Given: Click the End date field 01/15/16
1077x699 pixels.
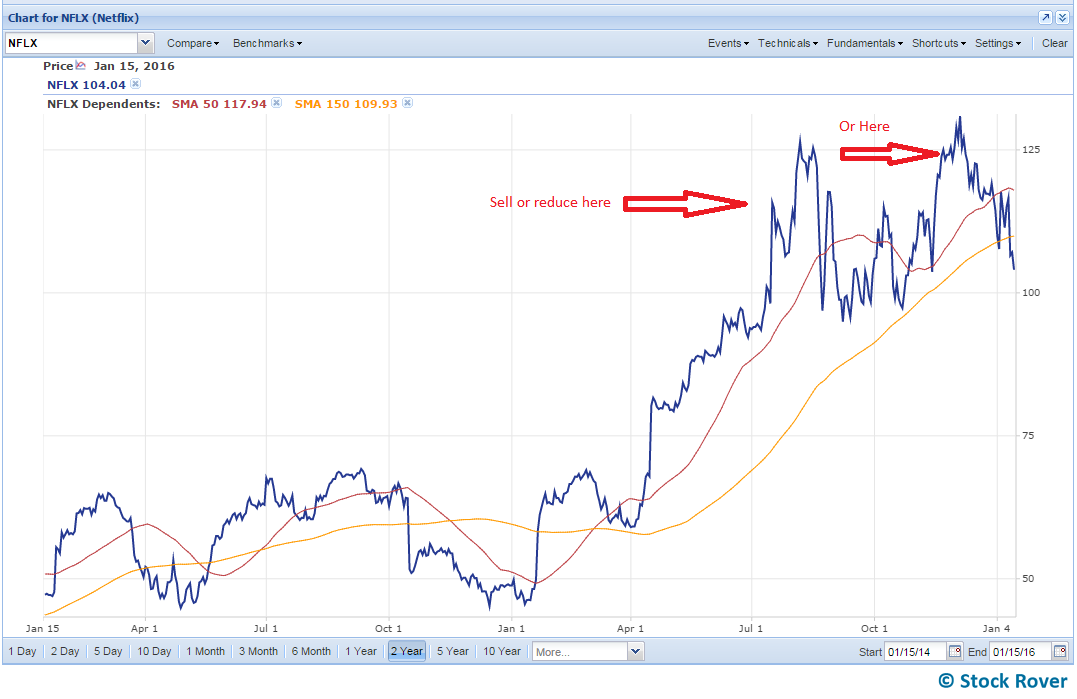Looking at the screenshot, I should point(1020,652).
